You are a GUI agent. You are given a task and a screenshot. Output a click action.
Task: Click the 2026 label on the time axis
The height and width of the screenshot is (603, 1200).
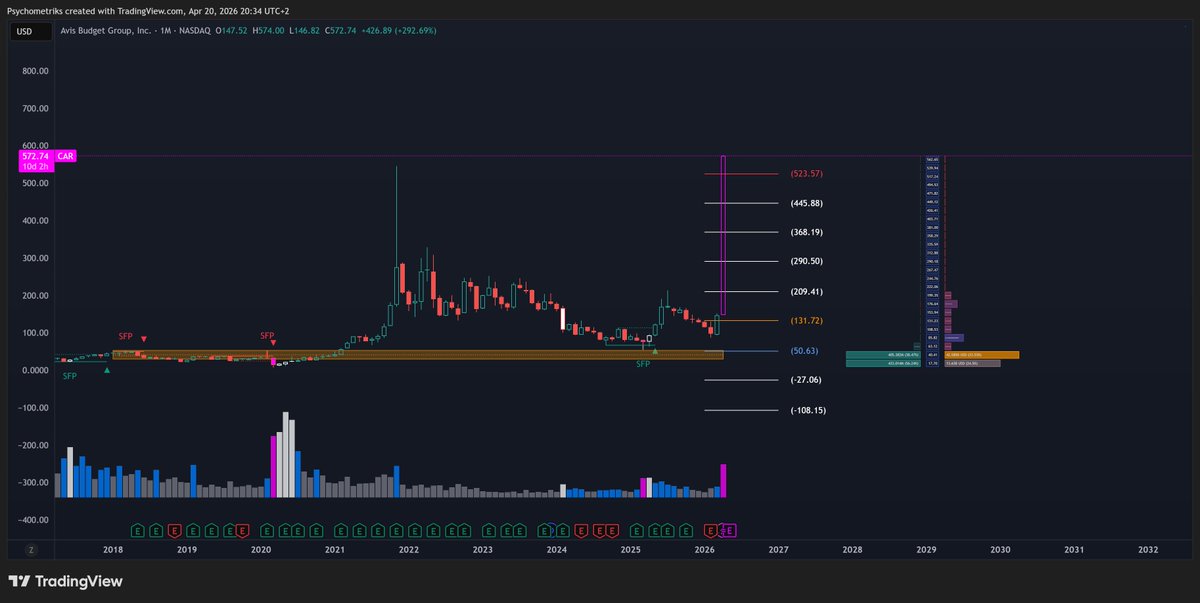[704, 550]
